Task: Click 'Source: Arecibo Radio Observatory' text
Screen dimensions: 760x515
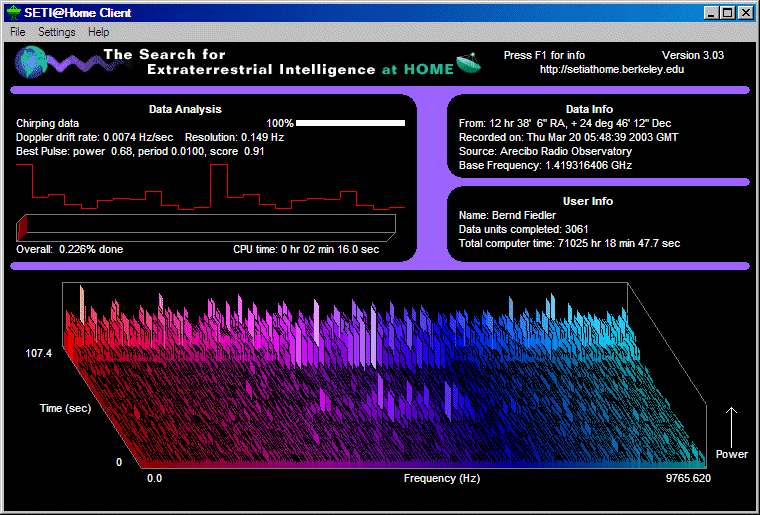Action: [x=545, y=152]
